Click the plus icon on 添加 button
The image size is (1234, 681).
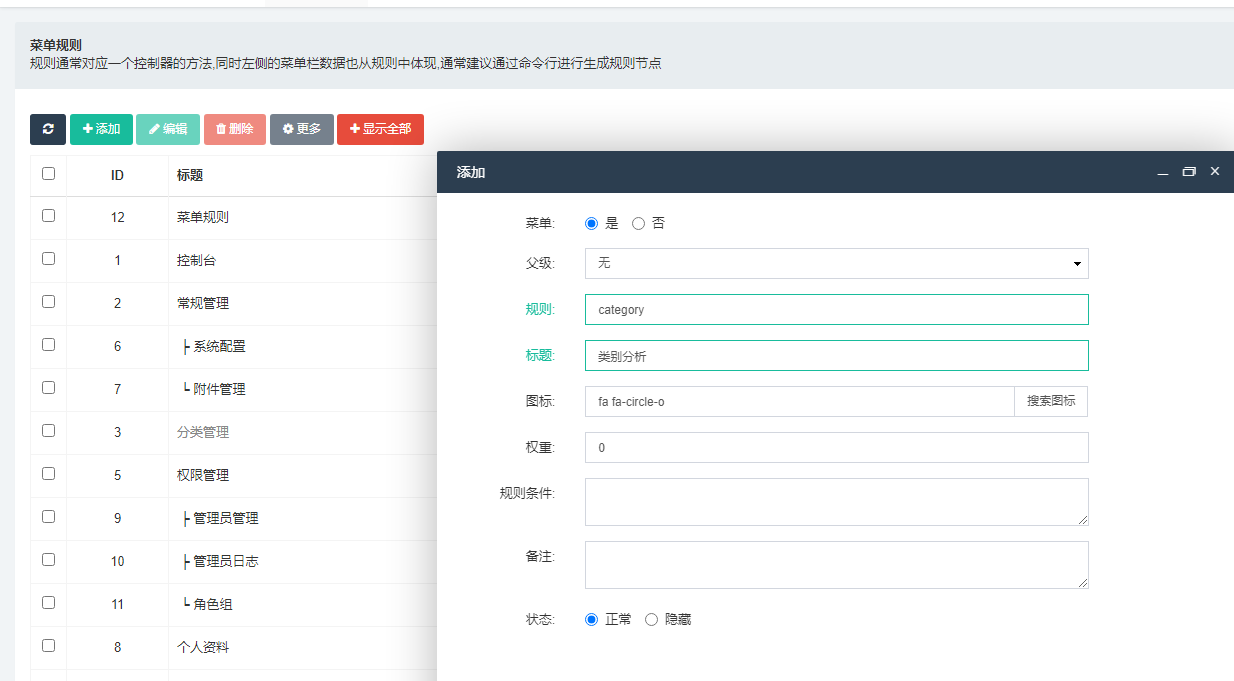87,129
